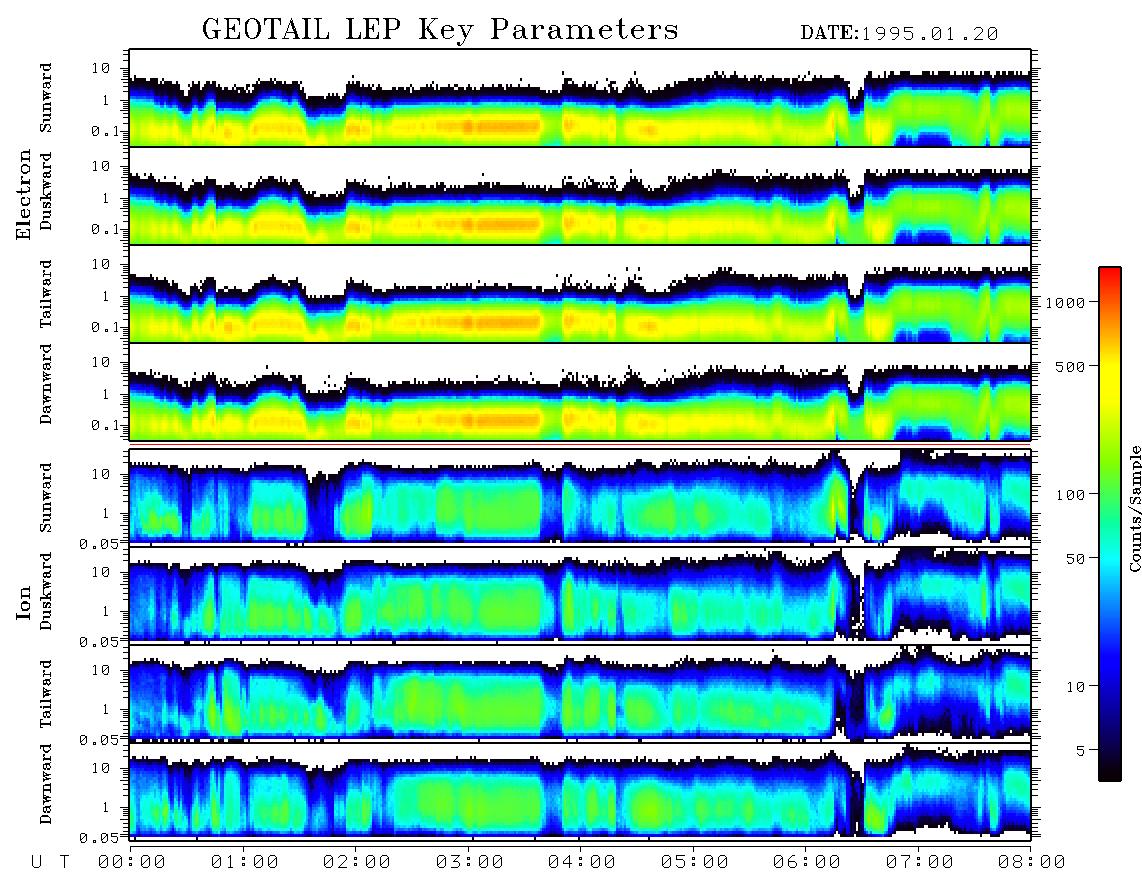Screen dimensions: 1142x880
Task: Click the "Electron" group axis label
Action: [24, 195]
